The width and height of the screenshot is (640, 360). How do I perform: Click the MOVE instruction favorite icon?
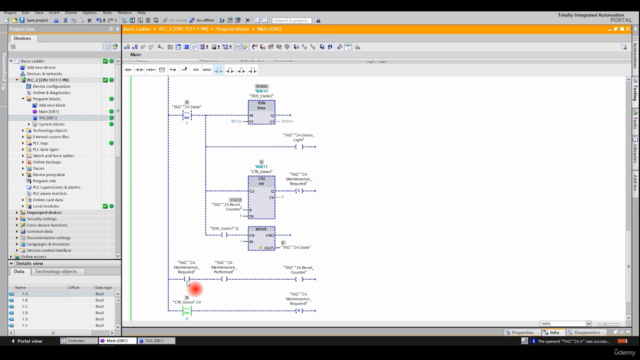coord(207,70)
